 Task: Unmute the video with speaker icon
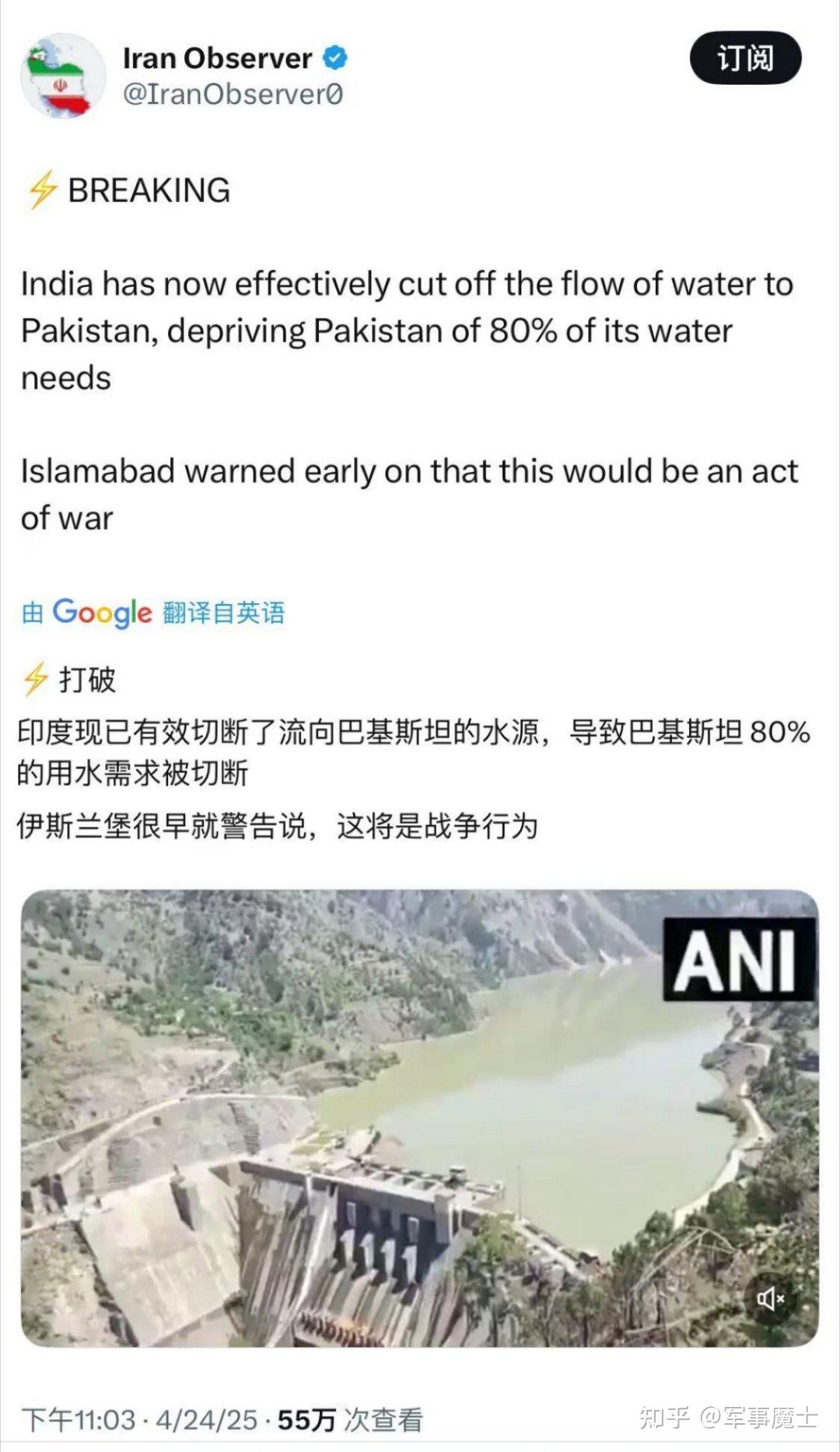coord(770,1298)
